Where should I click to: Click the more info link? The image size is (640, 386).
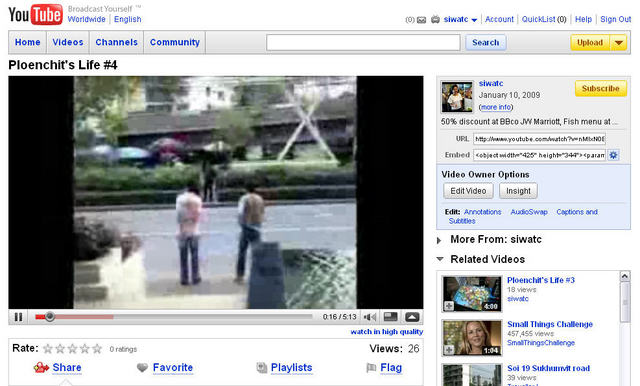(x=496, y=107)
